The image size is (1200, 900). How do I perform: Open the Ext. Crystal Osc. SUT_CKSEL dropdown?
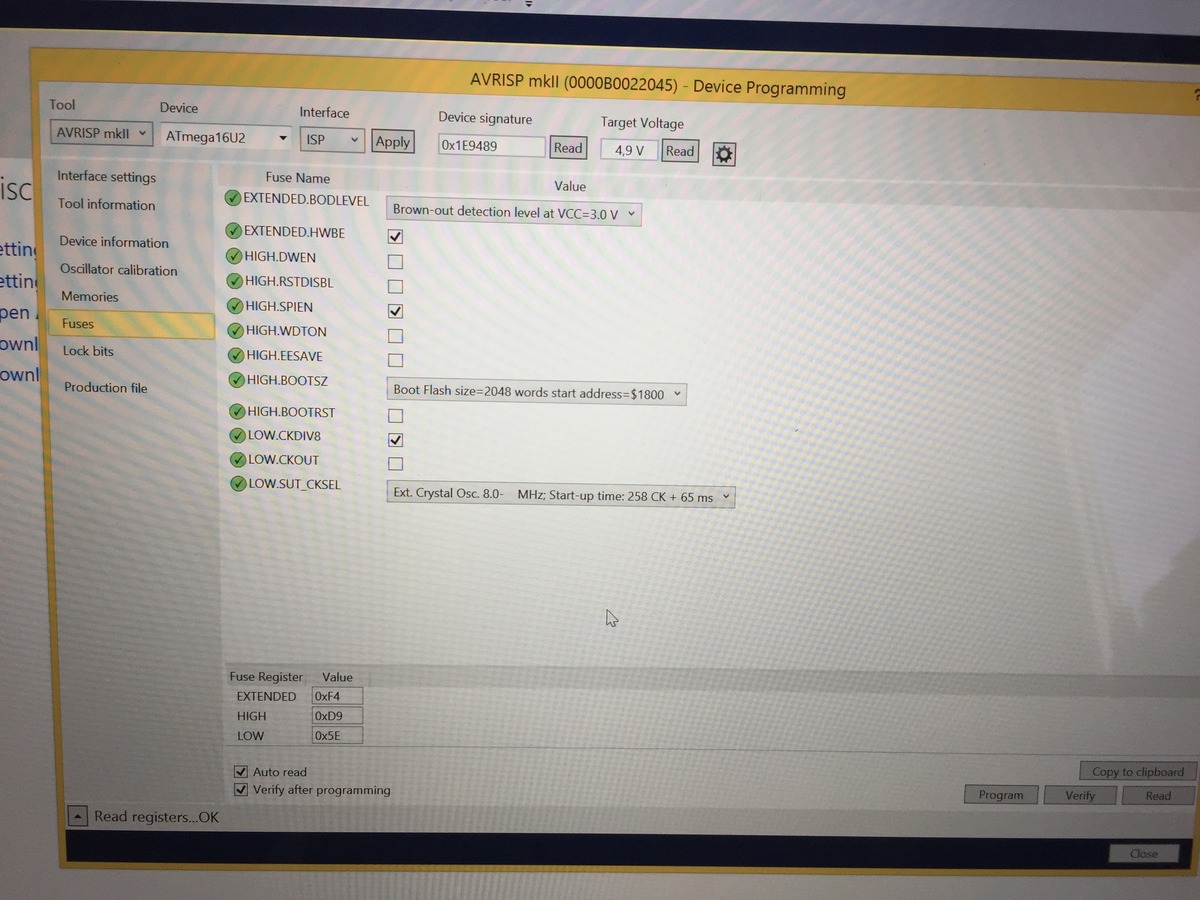click(x=561, y=496)
